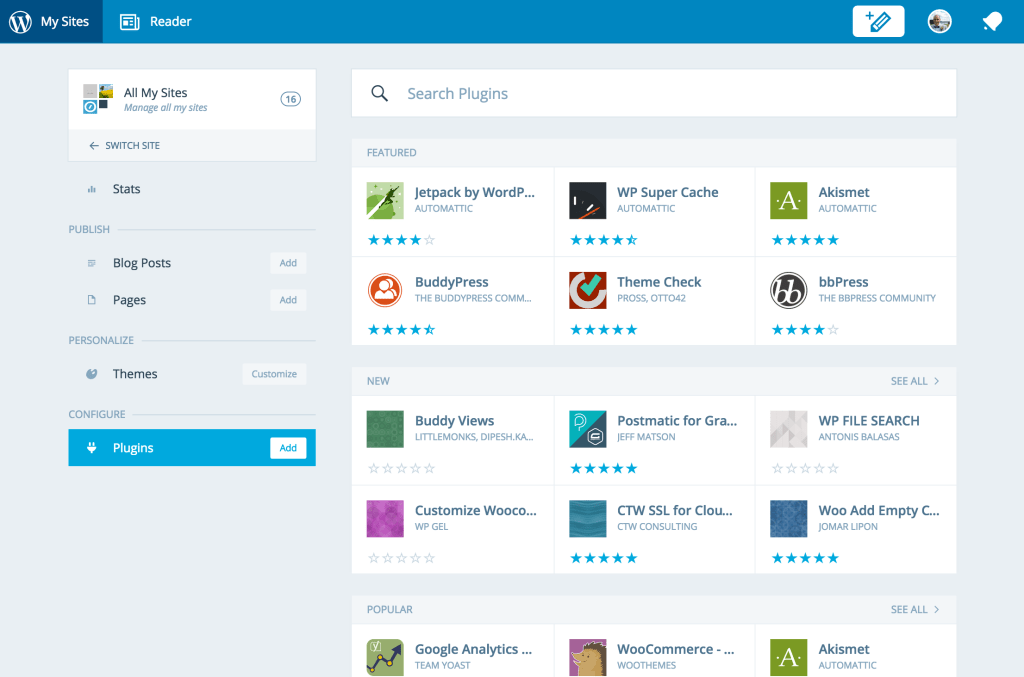Click the Buddy Views title
Screen dimensions: 1024x677
455,421
